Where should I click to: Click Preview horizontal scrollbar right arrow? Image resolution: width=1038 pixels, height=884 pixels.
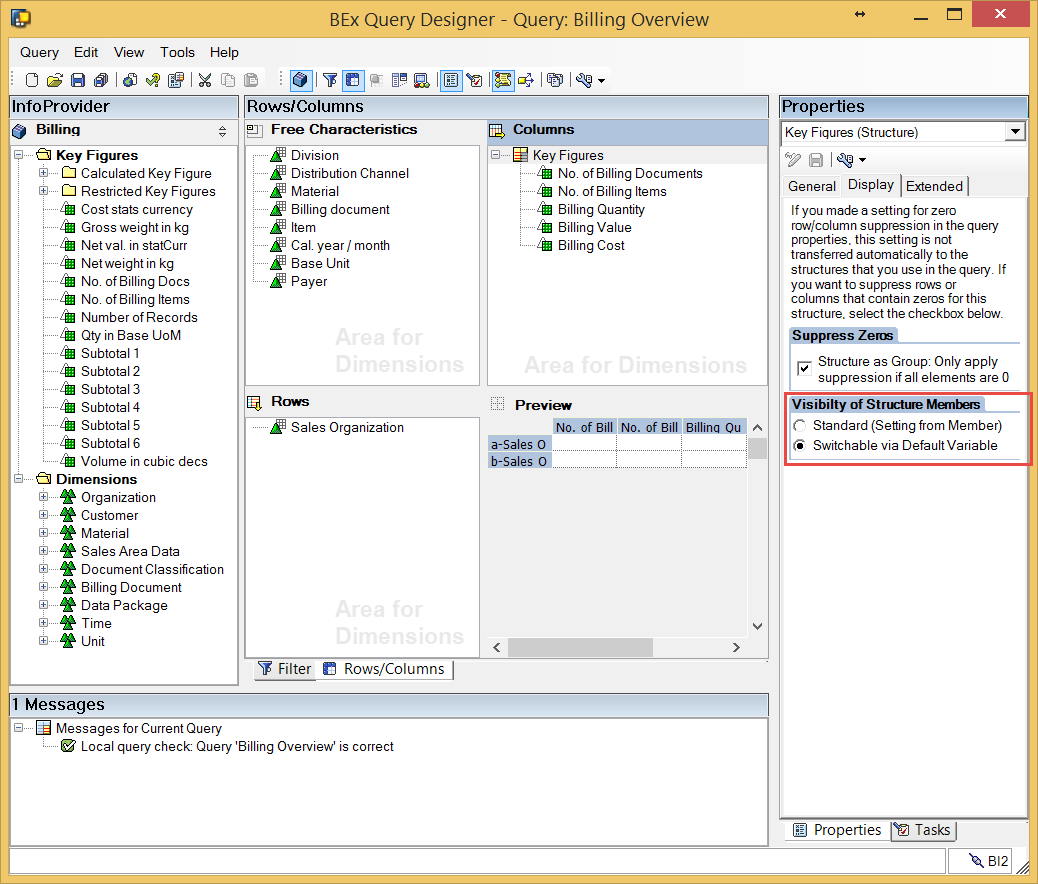pyautogui.click(x=736, y=648)
